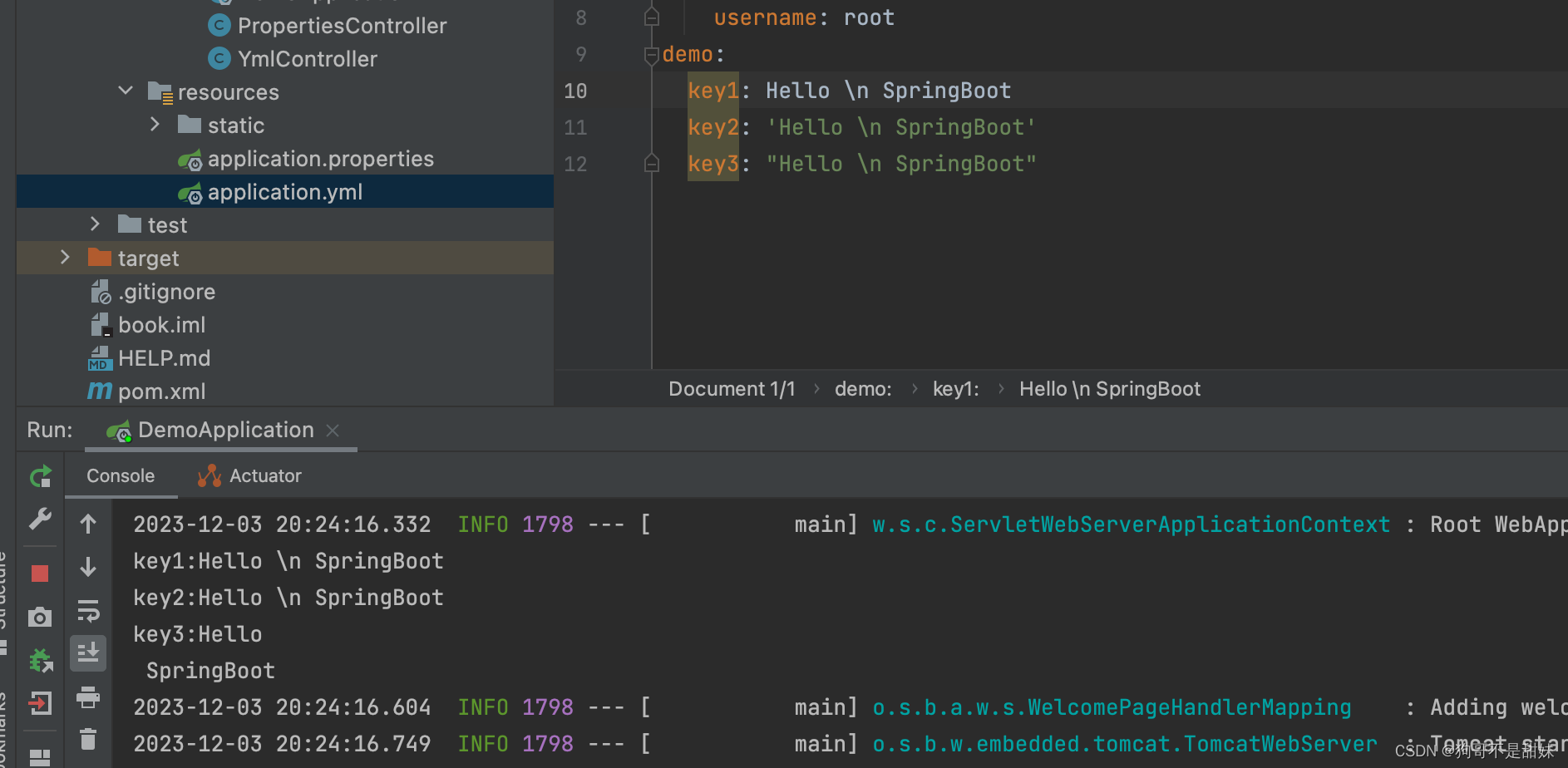Click the fold end marker on line 12
This screenshot has width=1568, height=768.
[x=652, y=164]
